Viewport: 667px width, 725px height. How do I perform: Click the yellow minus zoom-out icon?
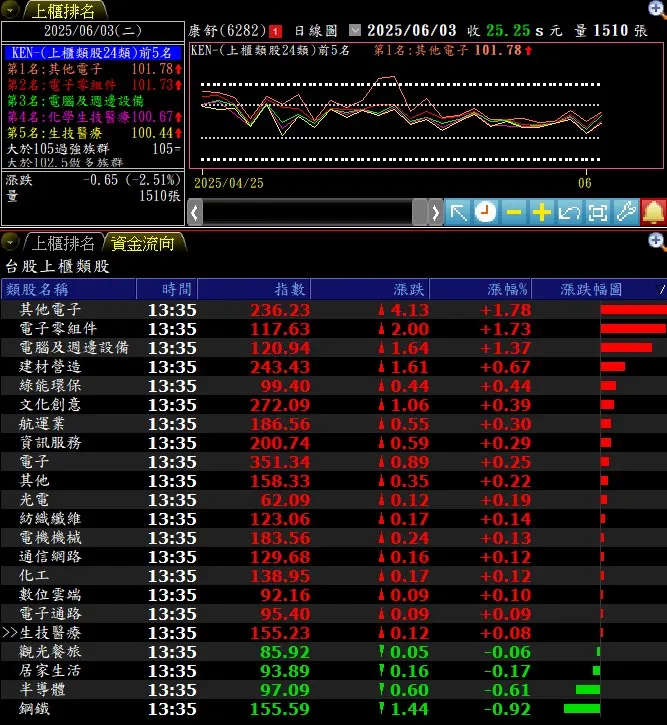(x=514, y=213)
